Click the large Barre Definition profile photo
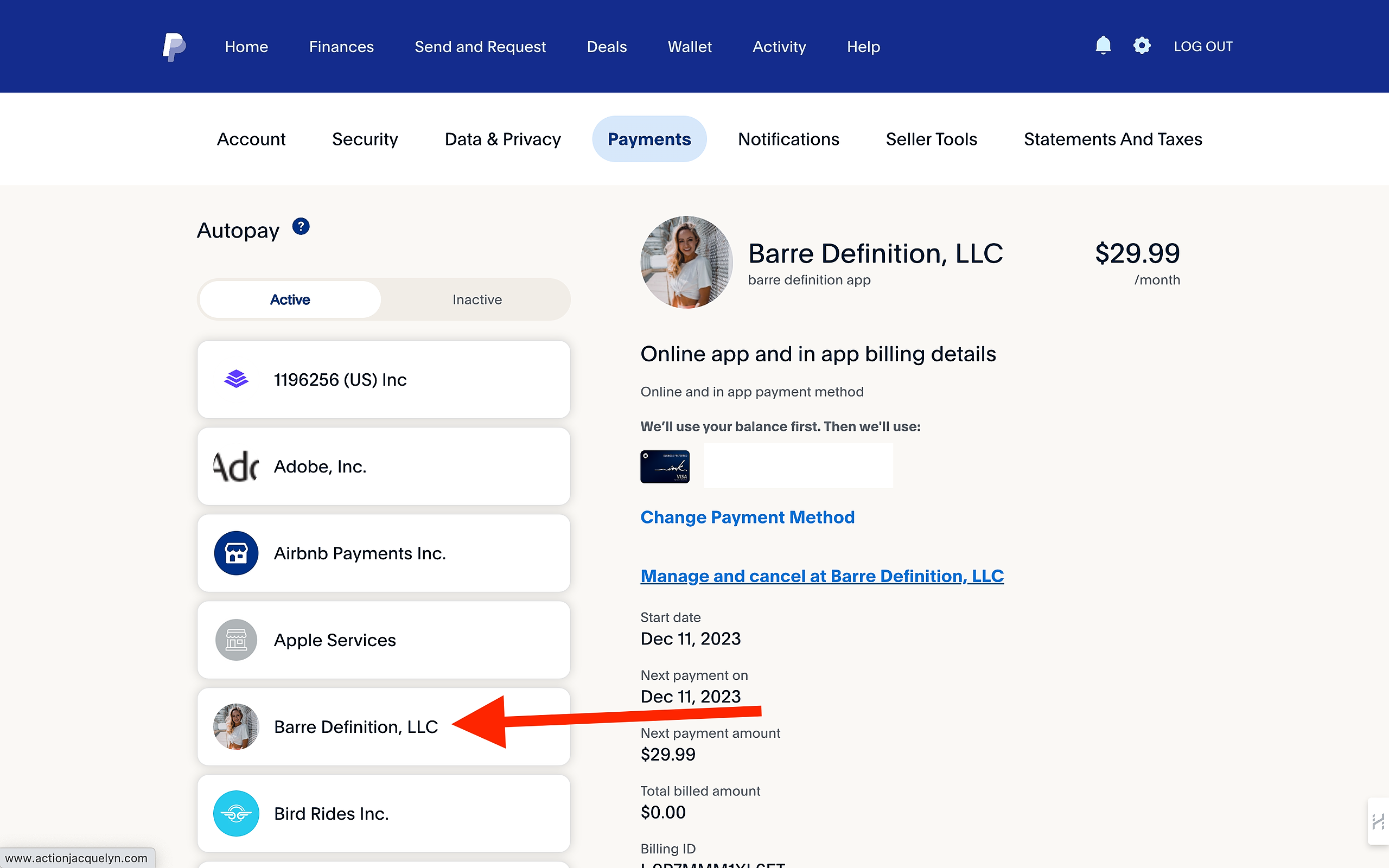Image resolution: width=1389 pixels, height=868 pixels. click(686, 263)
